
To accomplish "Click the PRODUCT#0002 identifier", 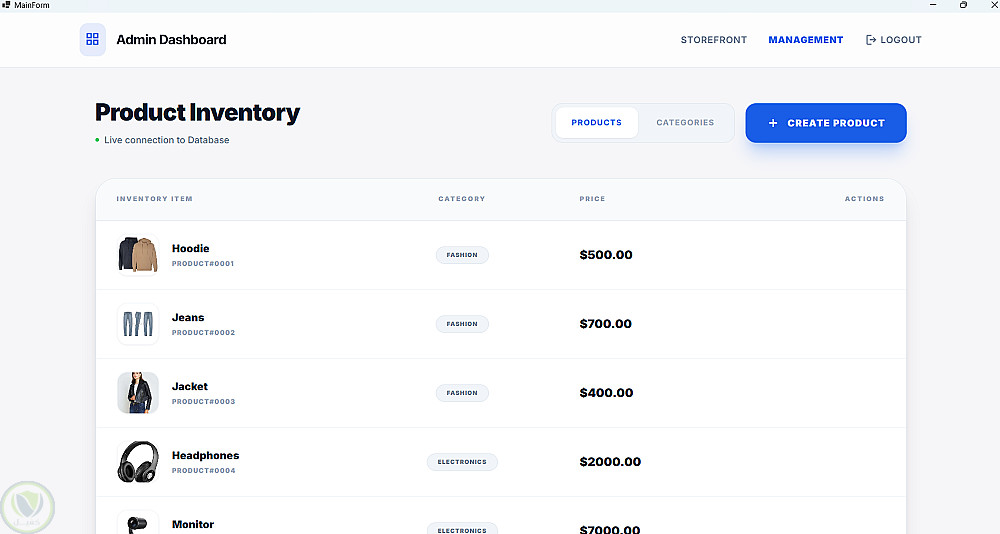I will pyautogui.click(x=203, y=332).
